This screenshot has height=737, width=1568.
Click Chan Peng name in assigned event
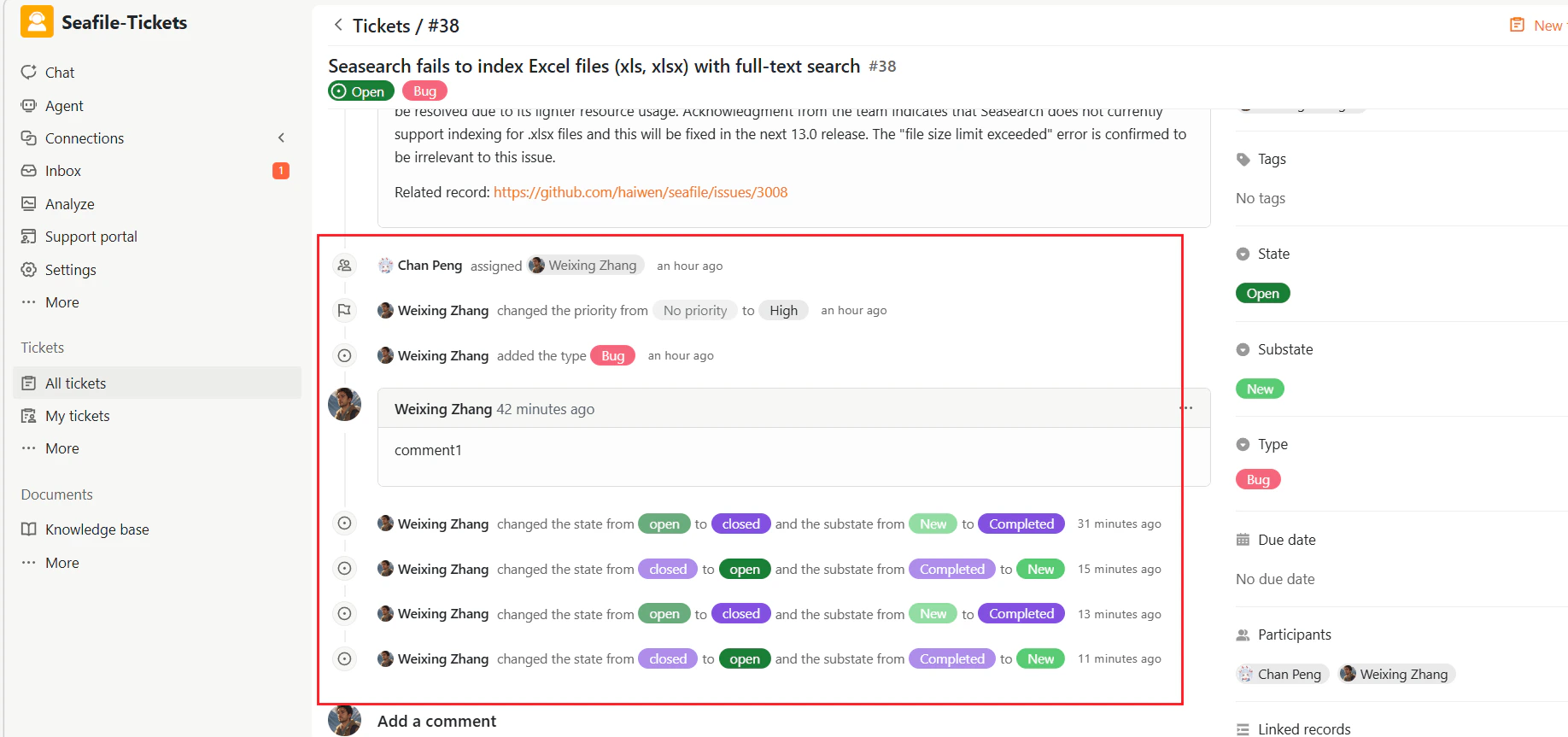click(x=430, y=266)
